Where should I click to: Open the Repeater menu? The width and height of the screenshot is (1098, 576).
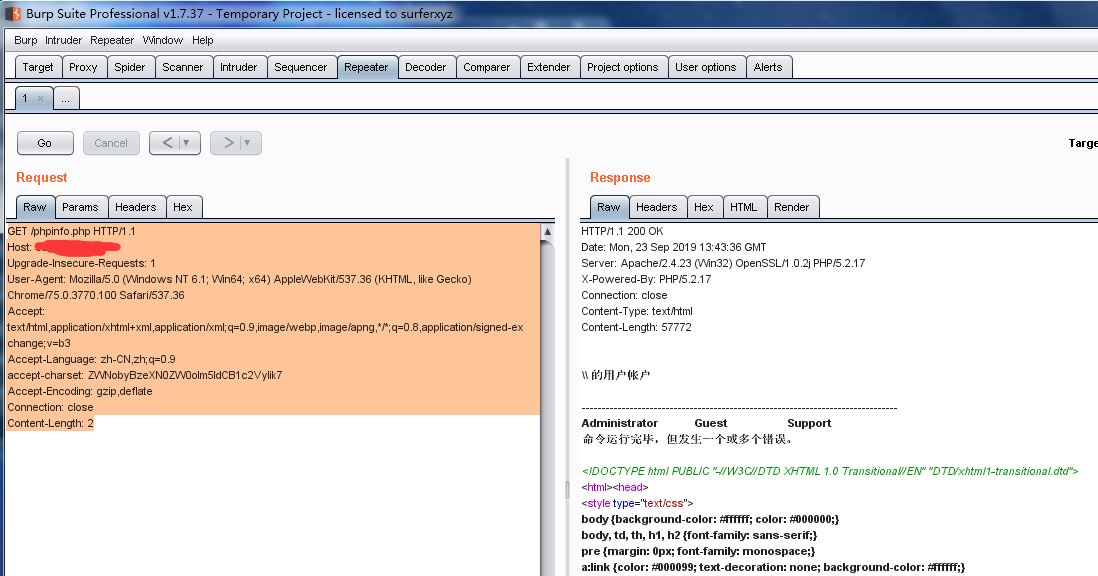coord(111,40)
